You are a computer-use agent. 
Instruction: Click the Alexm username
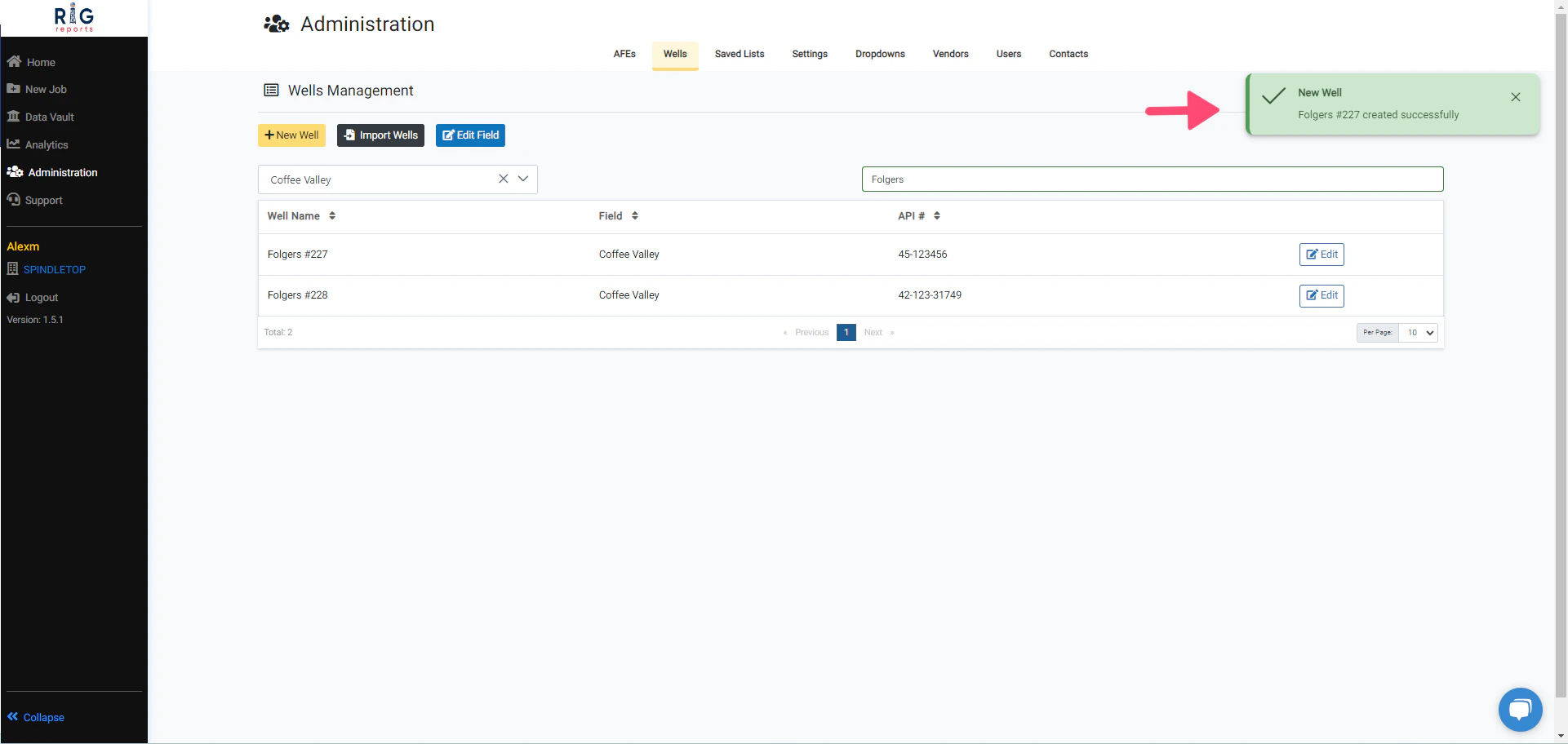23,246
